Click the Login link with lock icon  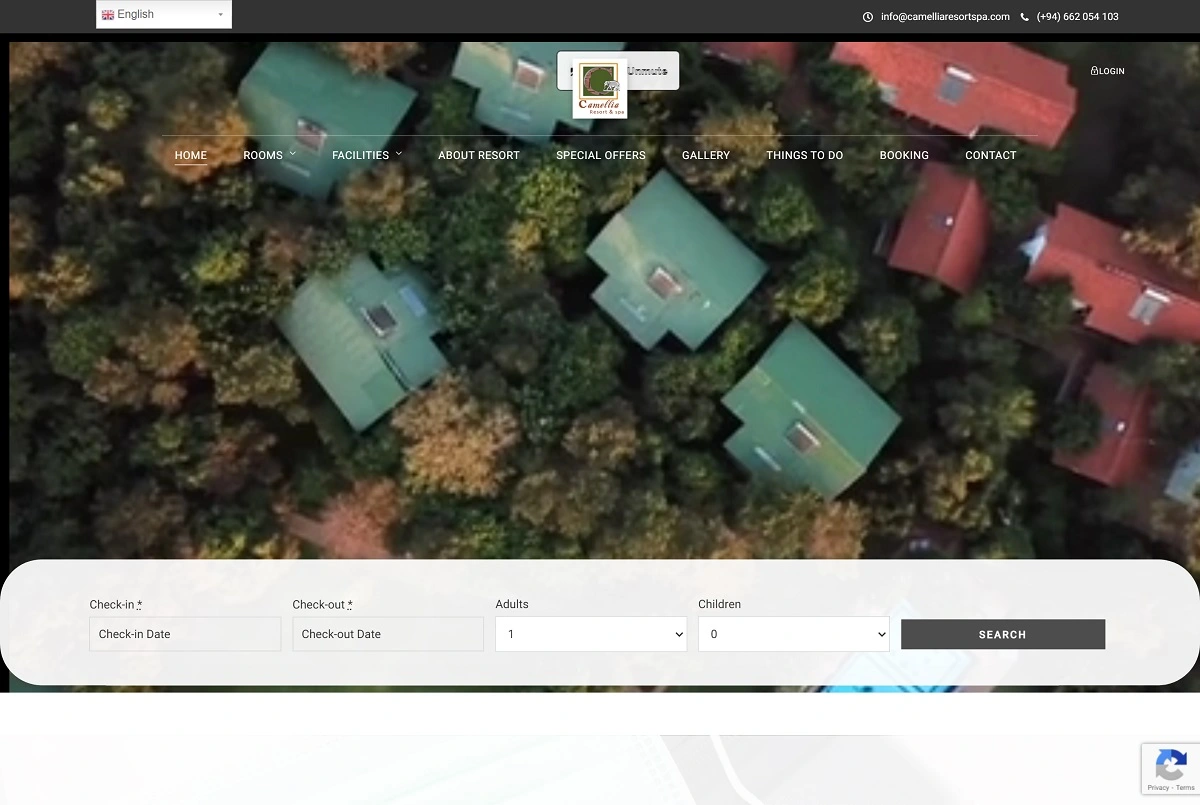1107,71
